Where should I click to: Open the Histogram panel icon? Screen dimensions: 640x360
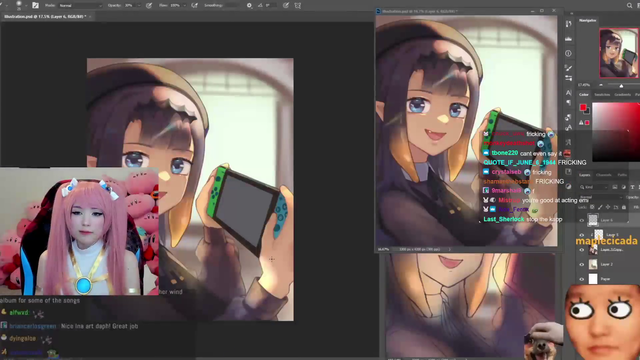[x=569, y=39]
